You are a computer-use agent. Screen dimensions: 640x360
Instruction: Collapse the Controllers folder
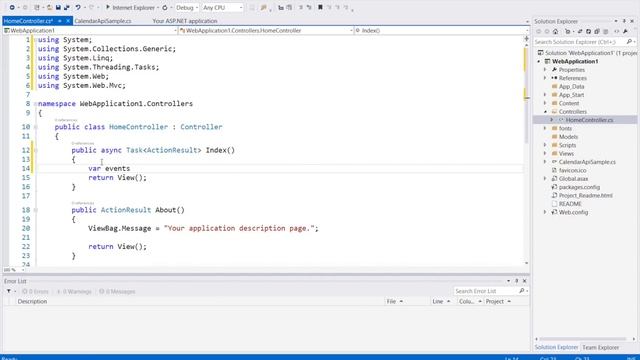(x=545, y=111)
